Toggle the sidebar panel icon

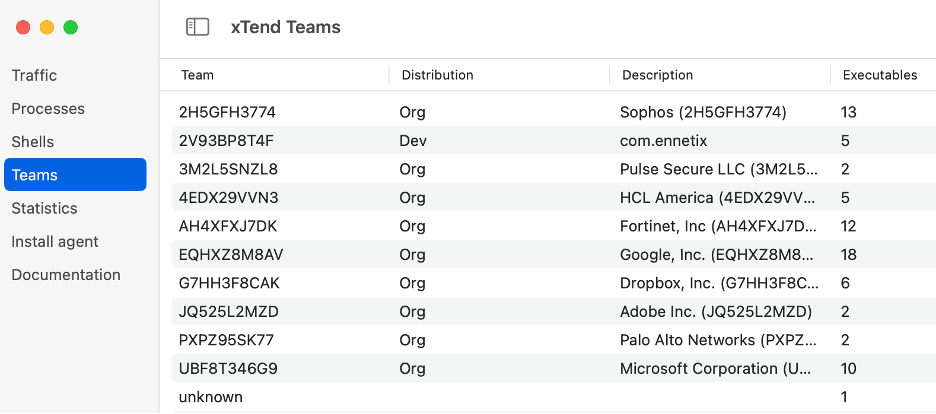(197, 27)
